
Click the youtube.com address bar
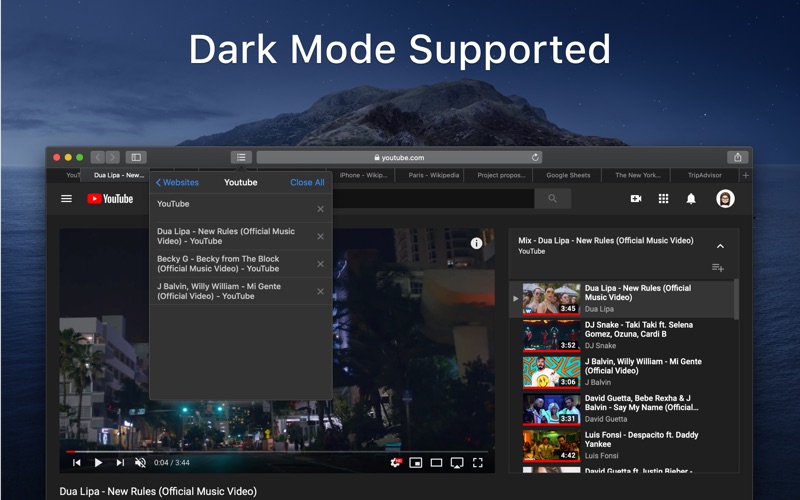pos(399,157)
